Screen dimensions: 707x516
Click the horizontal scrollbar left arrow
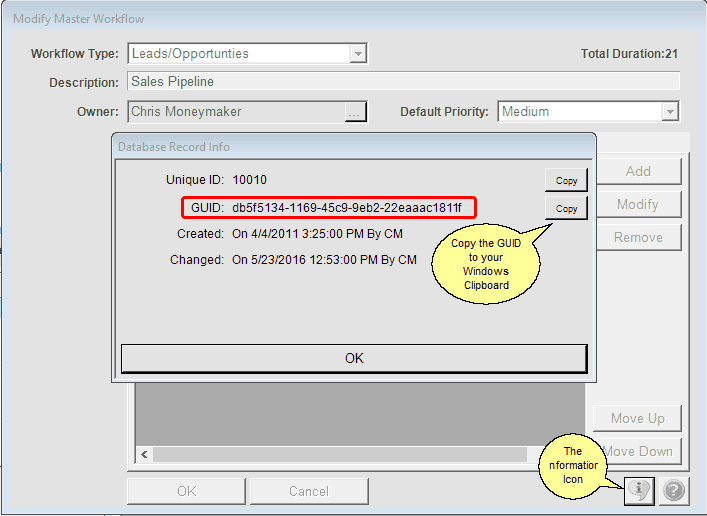(145, 454)
